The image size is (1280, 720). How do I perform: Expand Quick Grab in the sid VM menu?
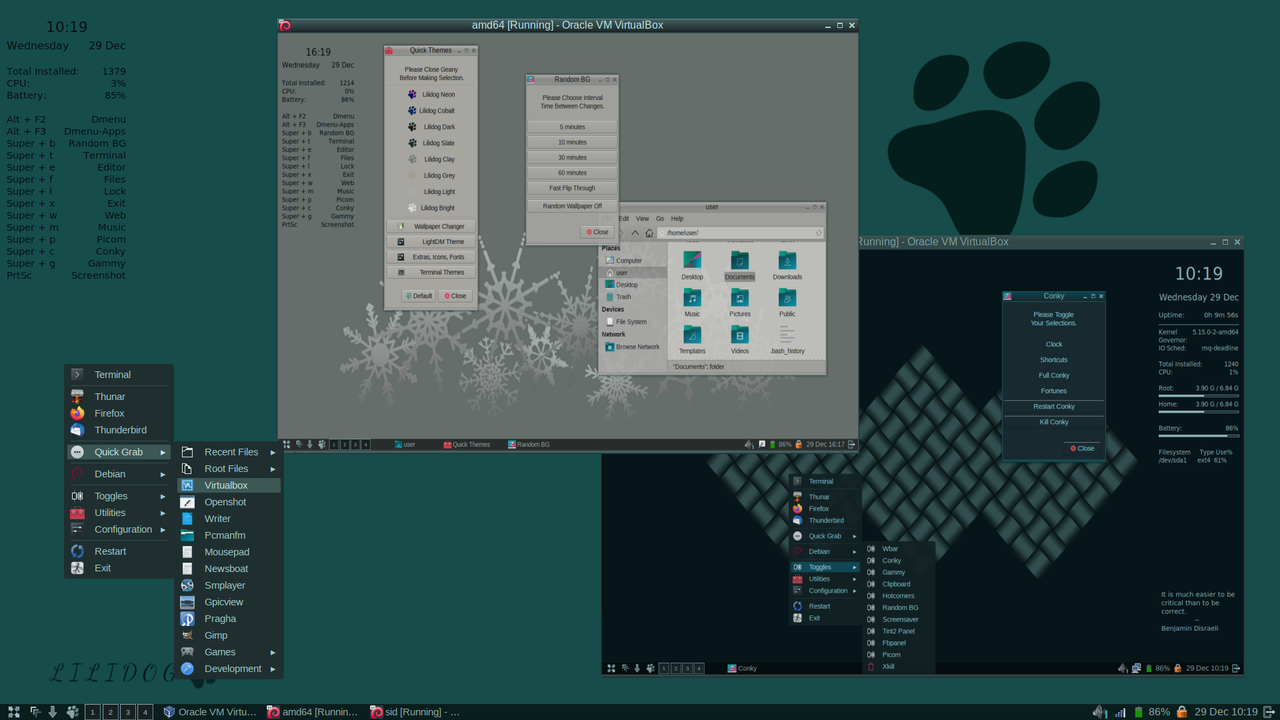click(x=825, y=536)
